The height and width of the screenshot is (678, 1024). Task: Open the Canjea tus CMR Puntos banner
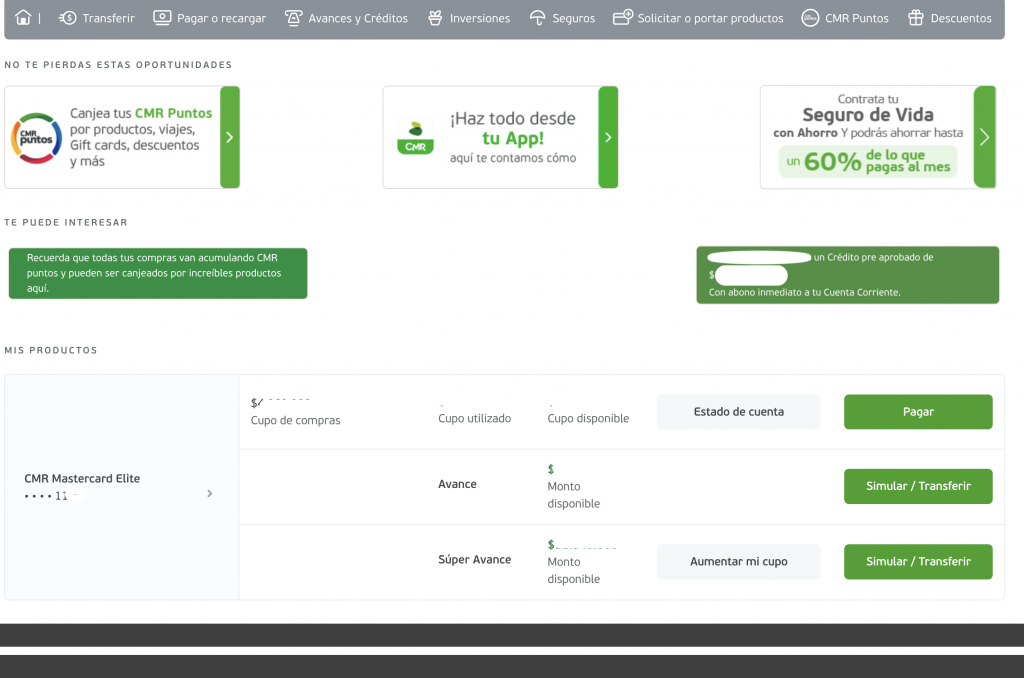[x=122, y=137]
